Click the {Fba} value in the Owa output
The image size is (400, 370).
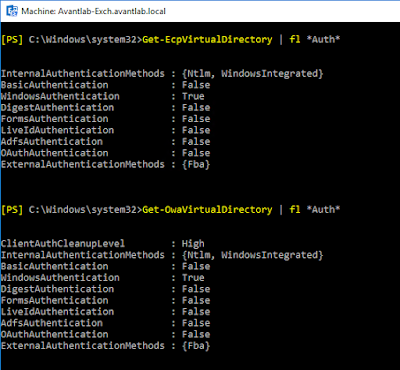(x=196, y=346)
